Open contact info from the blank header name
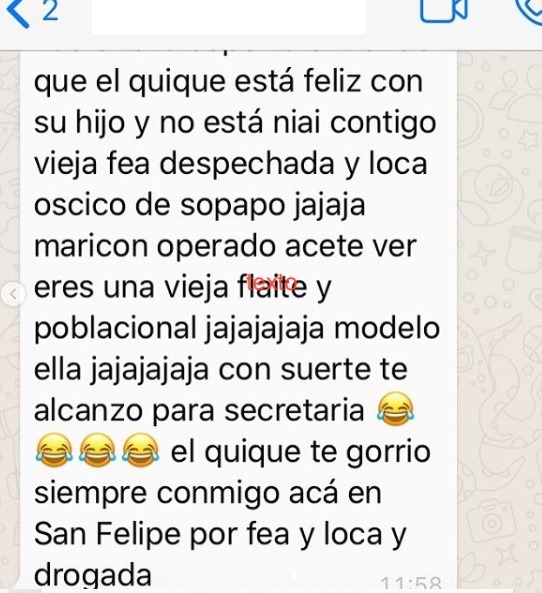This screenshot has width=542, height=593. coord(229,15)
